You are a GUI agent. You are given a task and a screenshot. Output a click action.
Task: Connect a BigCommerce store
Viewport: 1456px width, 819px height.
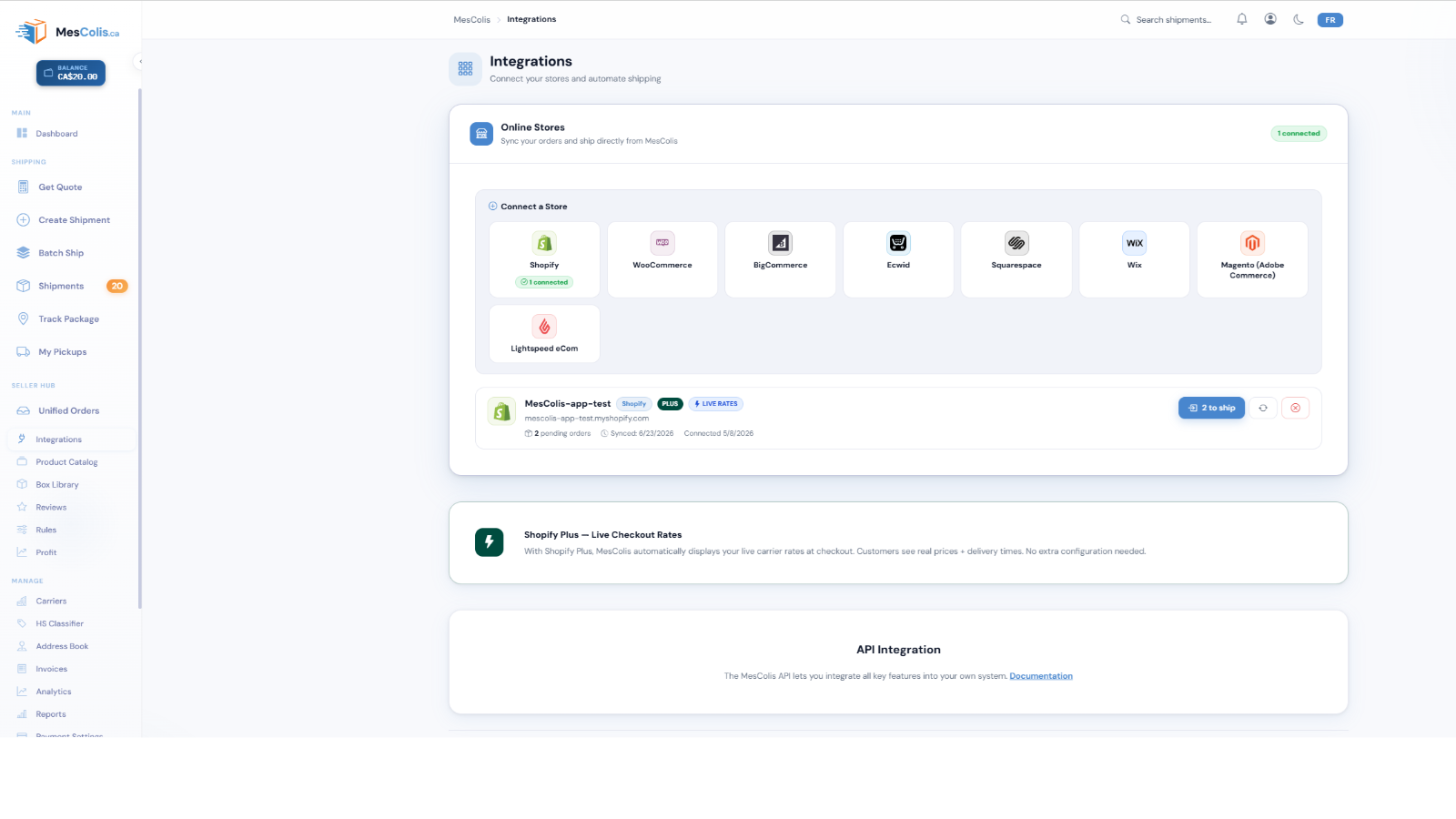point(780,259)
